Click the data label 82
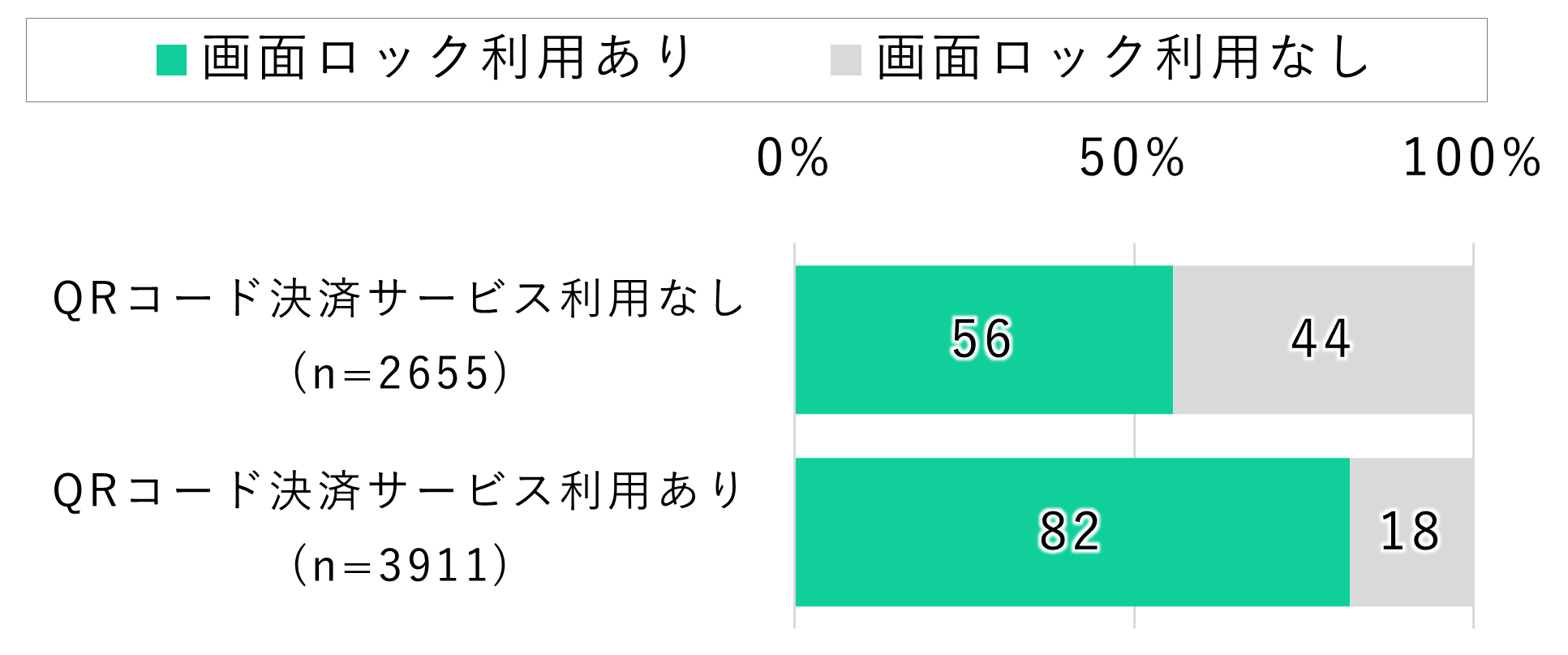Viewport: 1568px width, 655px height. [1070, 532]
